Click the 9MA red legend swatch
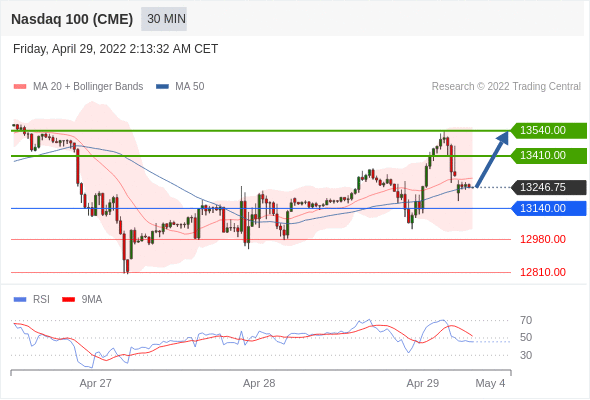This screenshot has width=590, height=400. coord(68,300)
